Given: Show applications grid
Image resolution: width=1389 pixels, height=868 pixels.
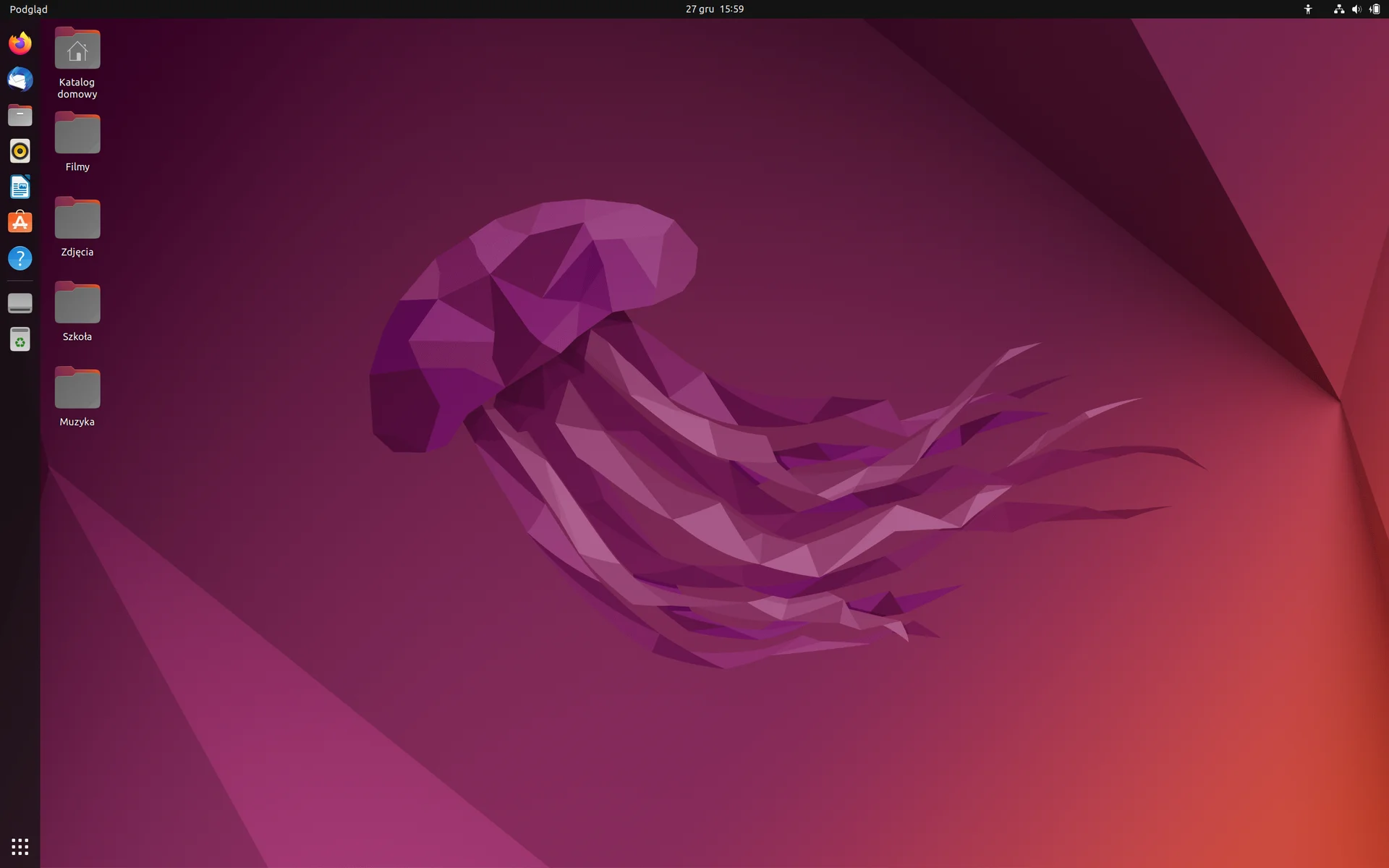Looking at the screenshot, I should point(20,846).
